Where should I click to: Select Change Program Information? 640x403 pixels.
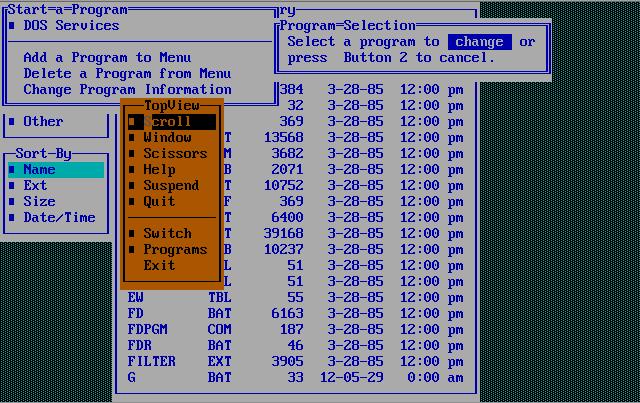127,90
